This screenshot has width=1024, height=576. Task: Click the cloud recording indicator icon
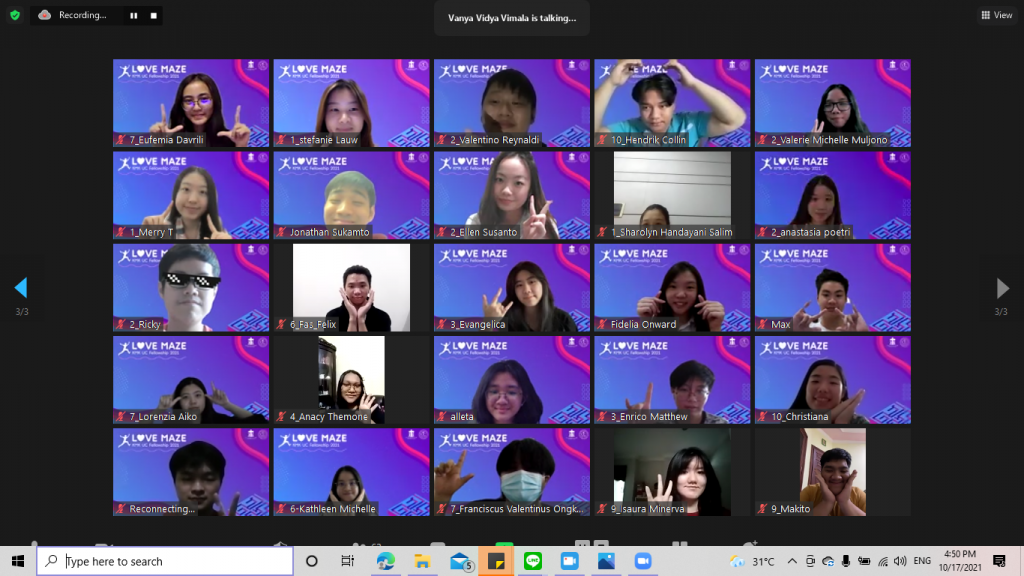(x=45, y=15)
